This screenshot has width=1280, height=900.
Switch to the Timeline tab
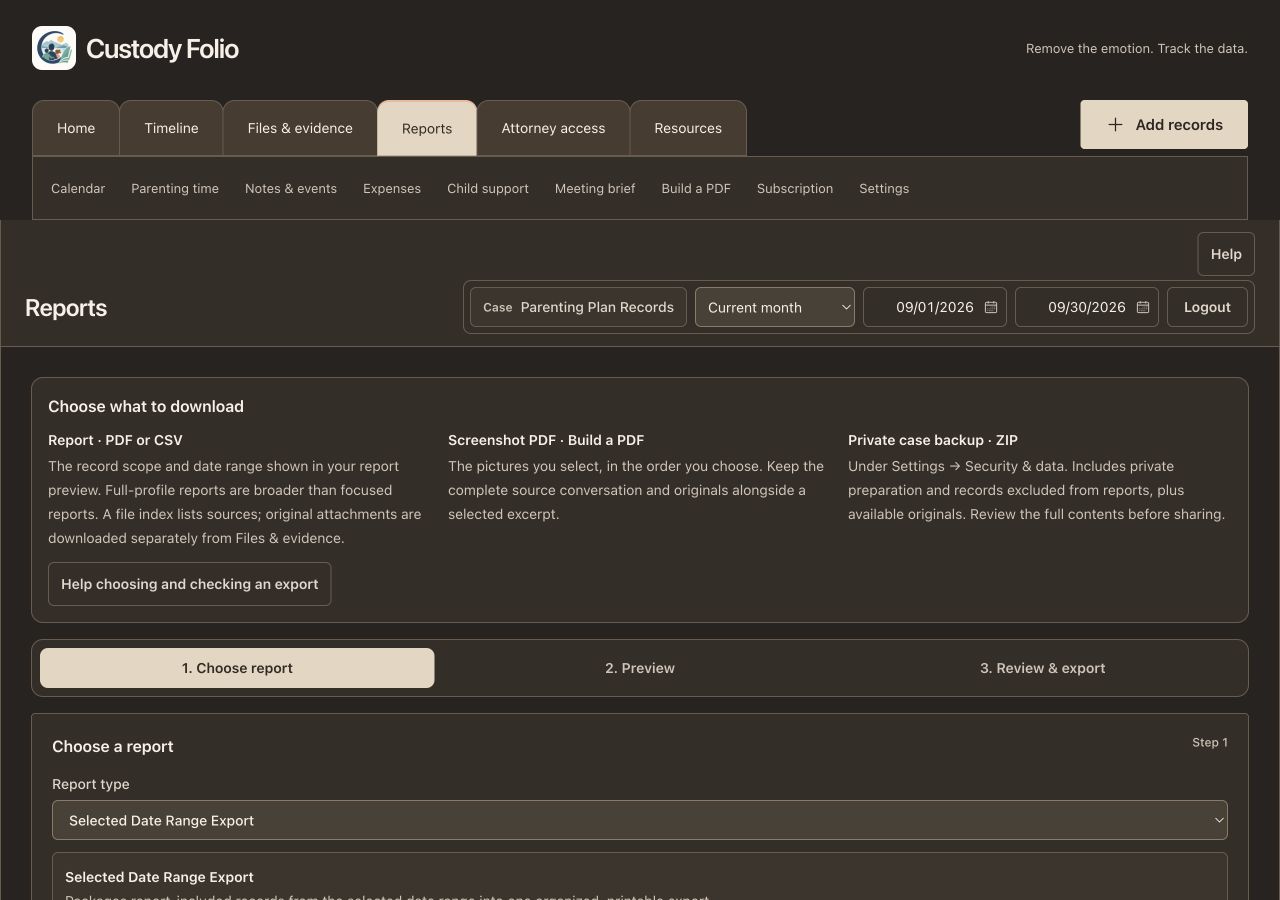tap(171, 128)
